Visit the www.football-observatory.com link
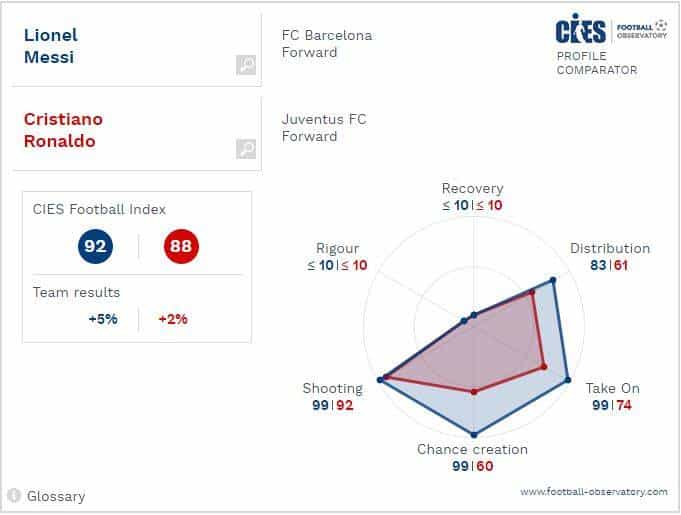 click(x=593, y=492)
